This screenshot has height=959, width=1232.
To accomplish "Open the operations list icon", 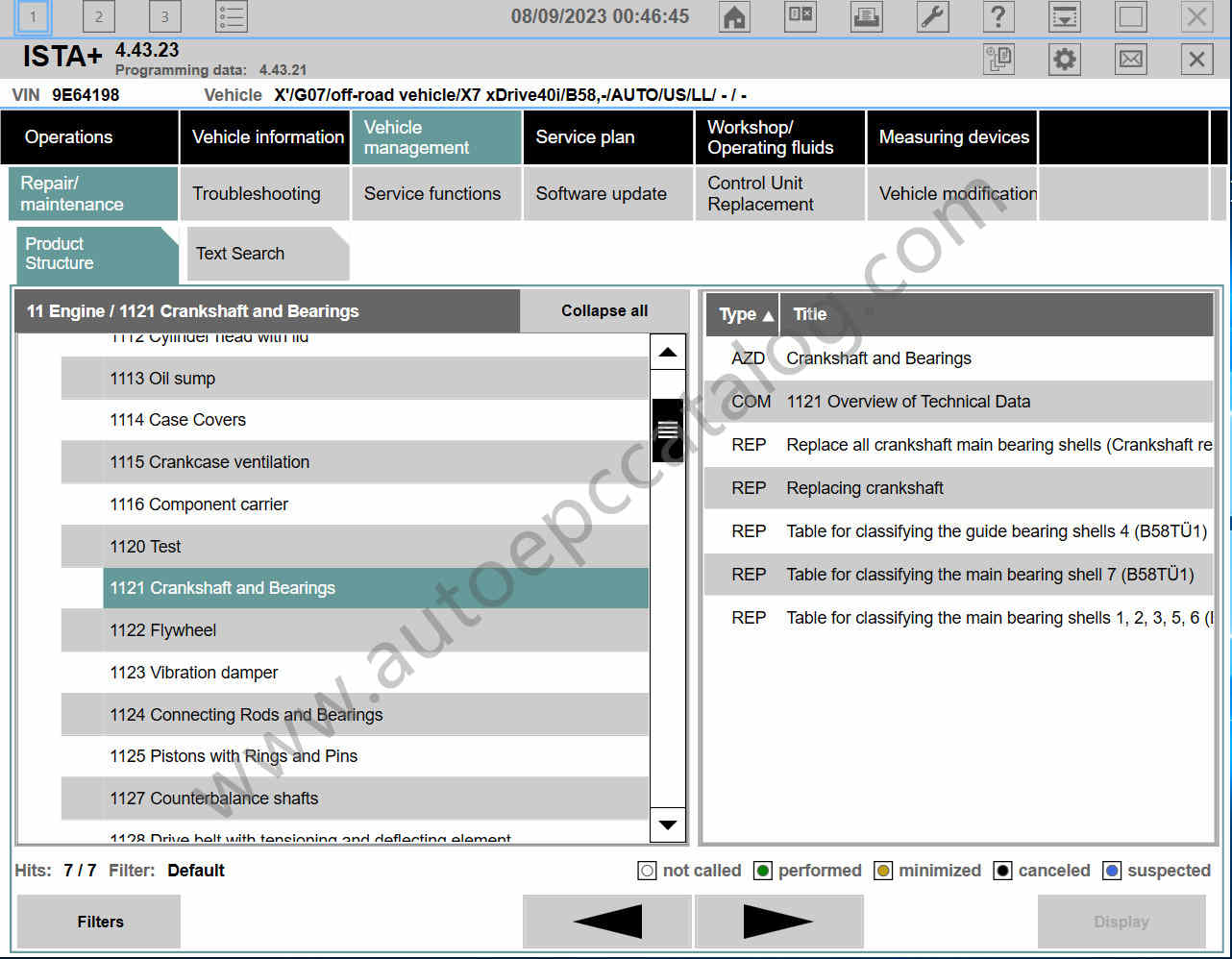I will pos(232,16).
